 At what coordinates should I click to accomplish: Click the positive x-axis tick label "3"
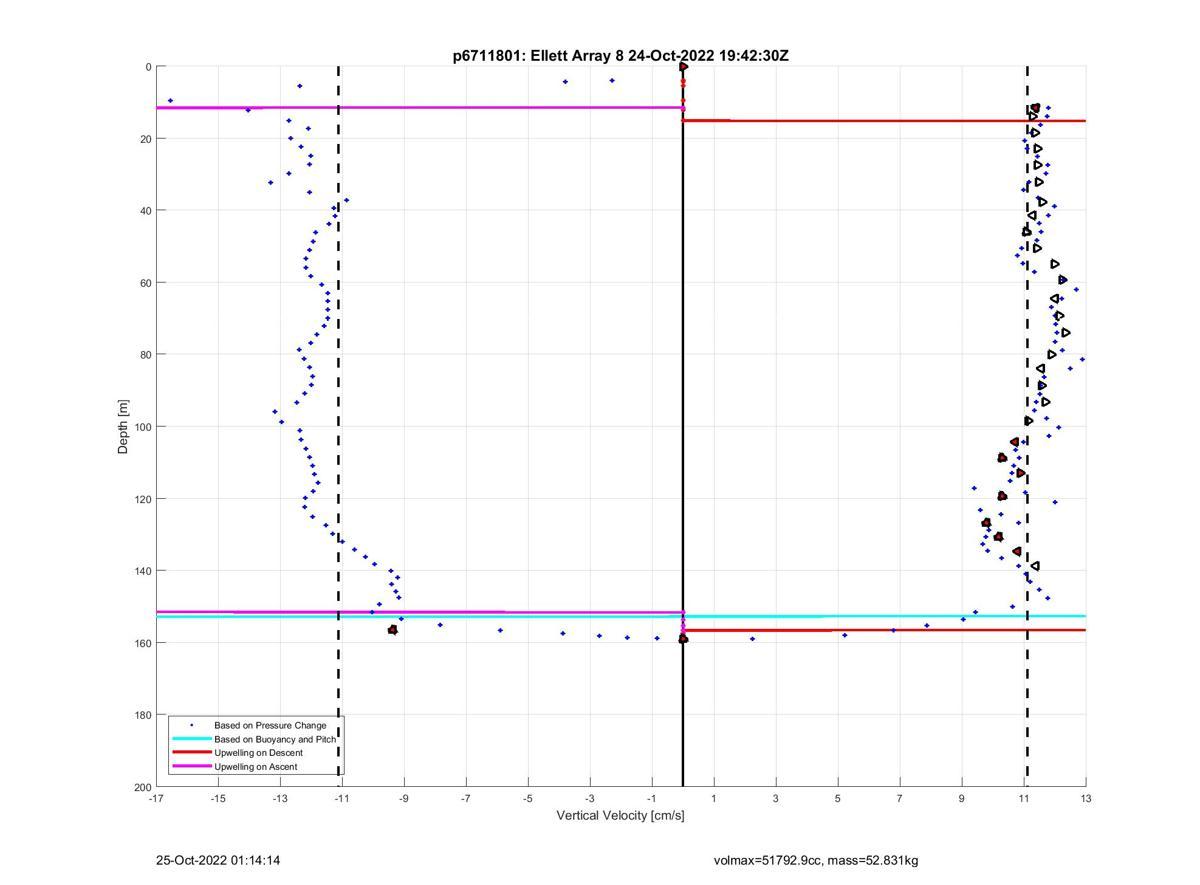pos(776,798)
